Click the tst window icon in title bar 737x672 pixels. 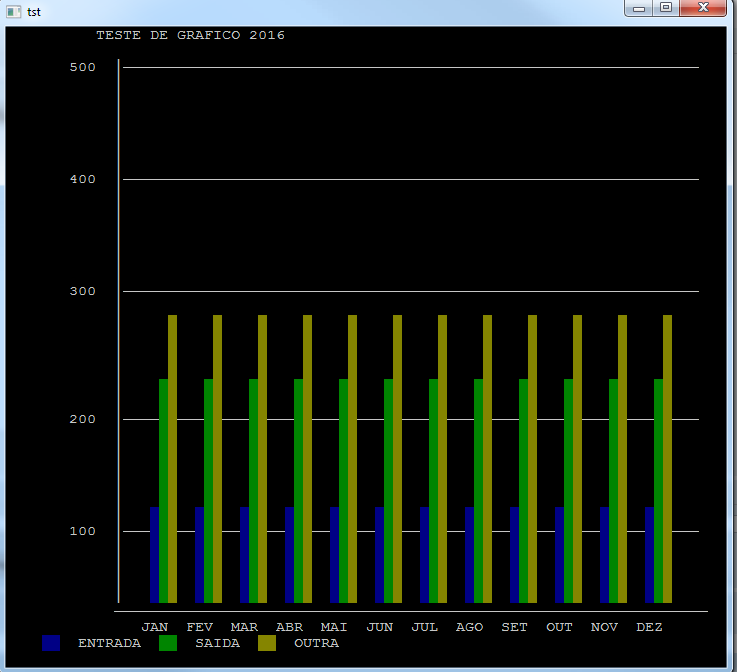(14, 11)
